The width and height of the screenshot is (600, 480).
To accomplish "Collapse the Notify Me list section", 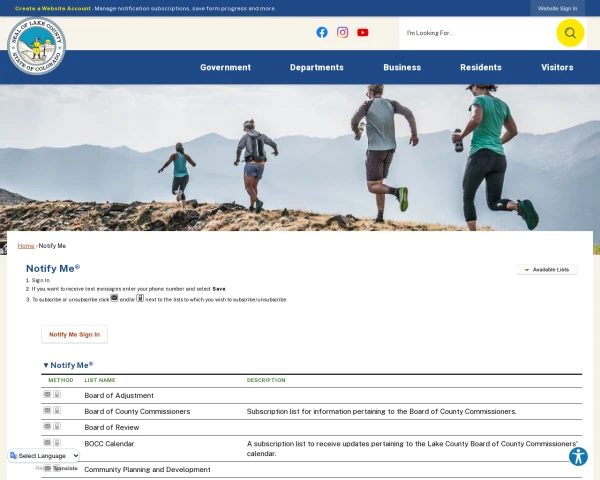I will [x=68, y=366].
